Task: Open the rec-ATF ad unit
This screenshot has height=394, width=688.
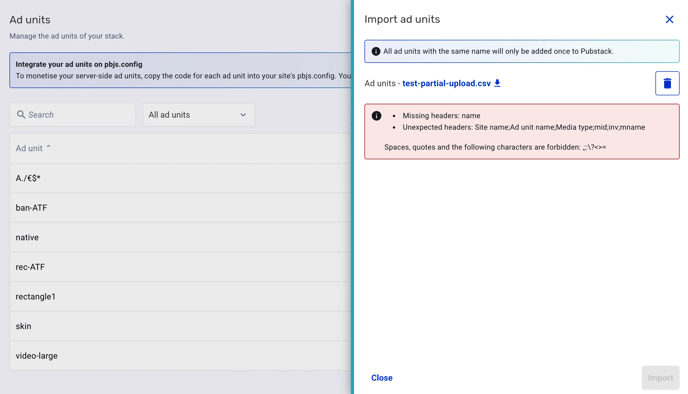Action: click(x=180, y=267)
